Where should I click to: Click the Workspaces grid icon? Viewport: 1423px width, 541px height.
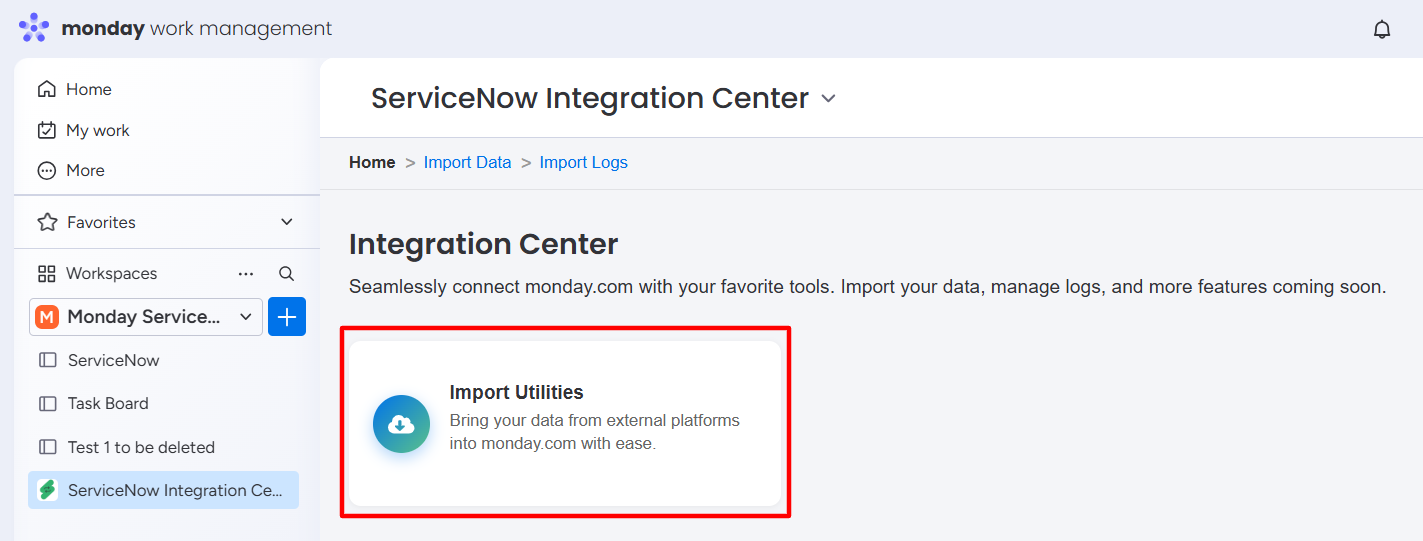click(46, 273)
